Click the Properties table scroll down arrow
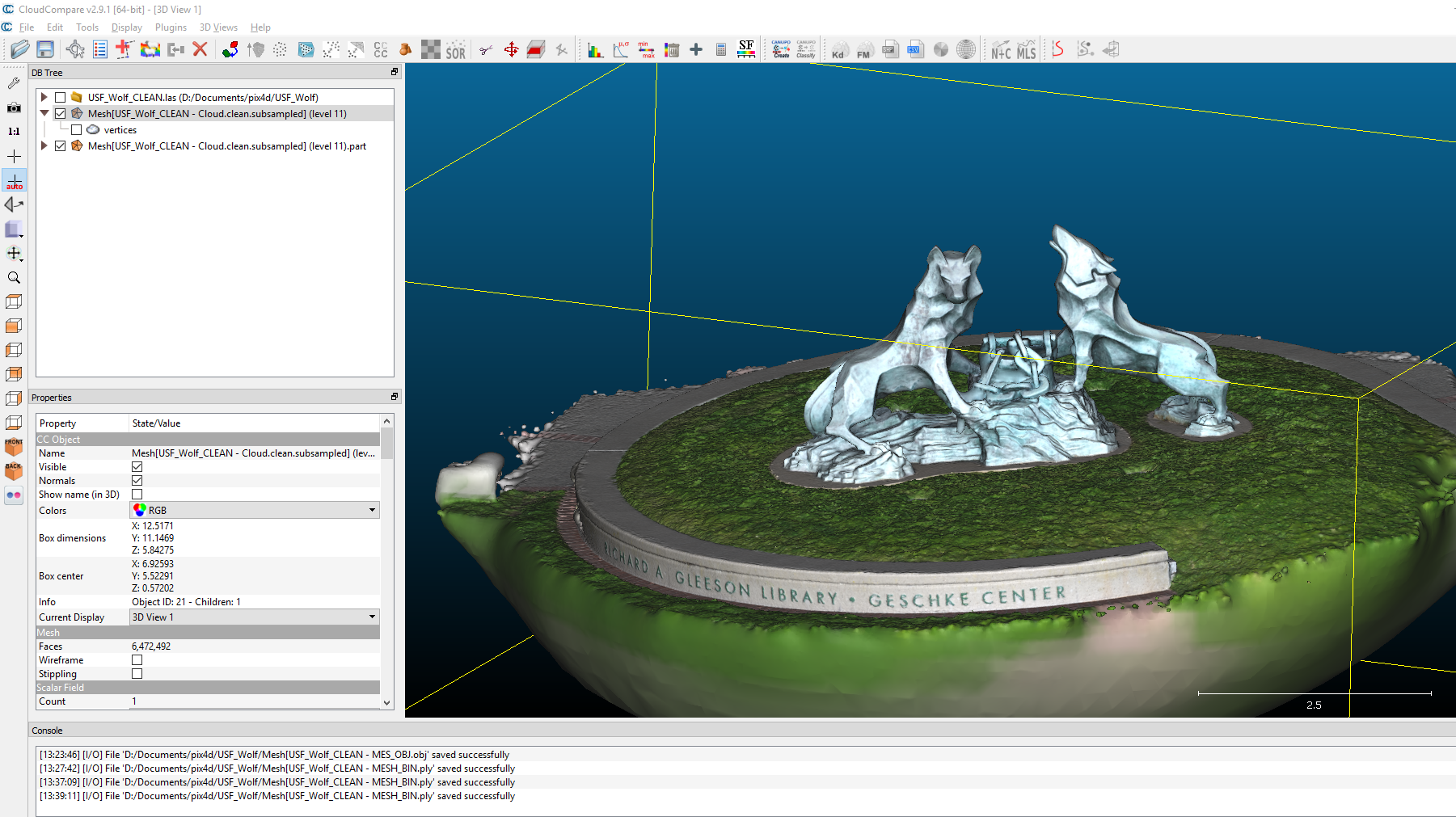Viewport: 1456px width, 817px height. (386, 703)
